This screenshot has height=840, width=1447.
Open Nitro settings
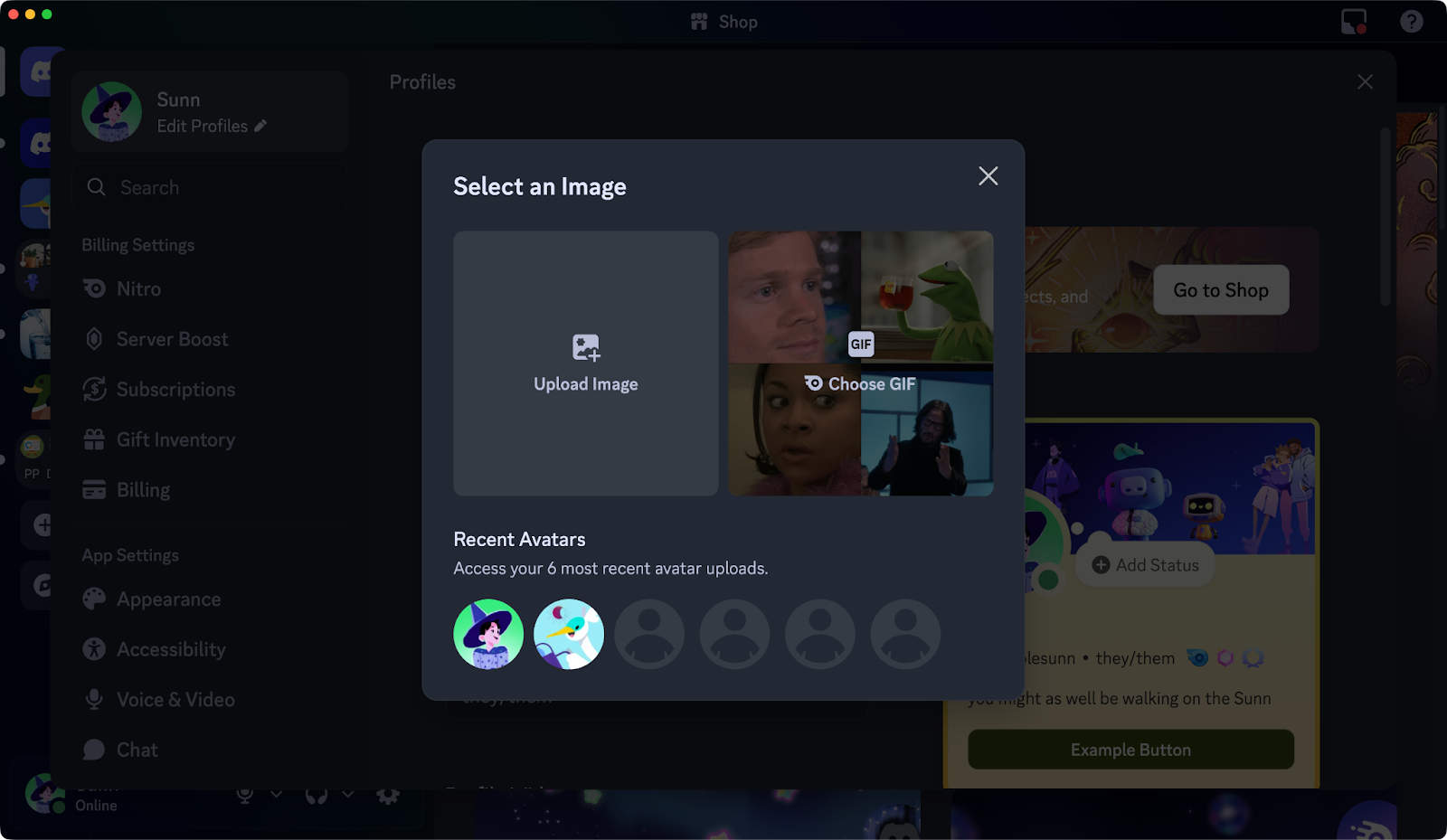210,288
